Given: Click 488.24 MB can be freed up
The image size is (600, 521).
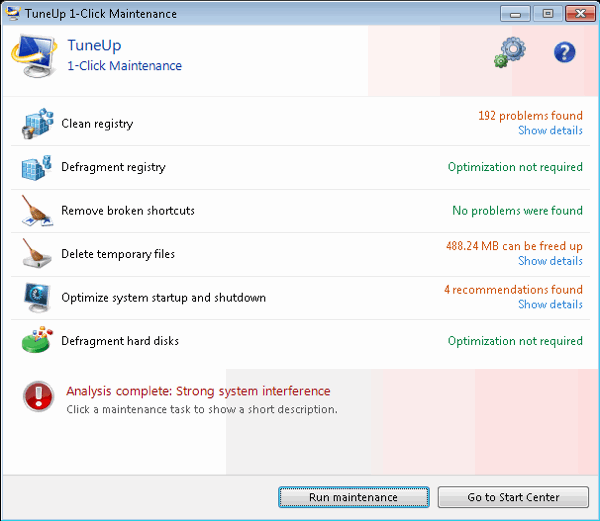Looking at the screenshot, I should pyautogui.click(x=514, y=246).
